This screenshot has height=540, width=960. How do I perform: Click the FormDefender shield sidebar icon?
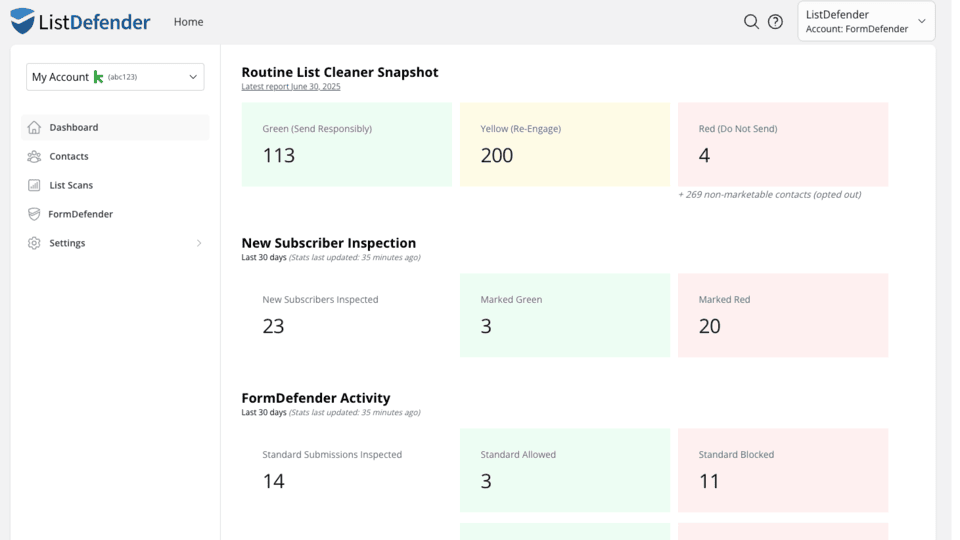coord(34,214)
